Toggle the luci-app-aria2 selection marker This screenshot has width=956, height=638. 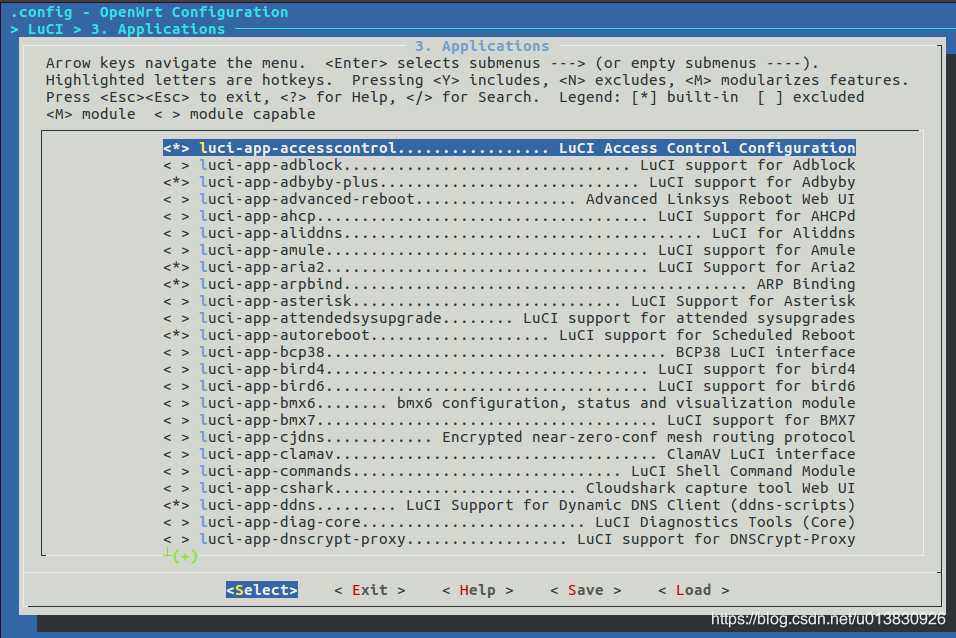(176, 267)
